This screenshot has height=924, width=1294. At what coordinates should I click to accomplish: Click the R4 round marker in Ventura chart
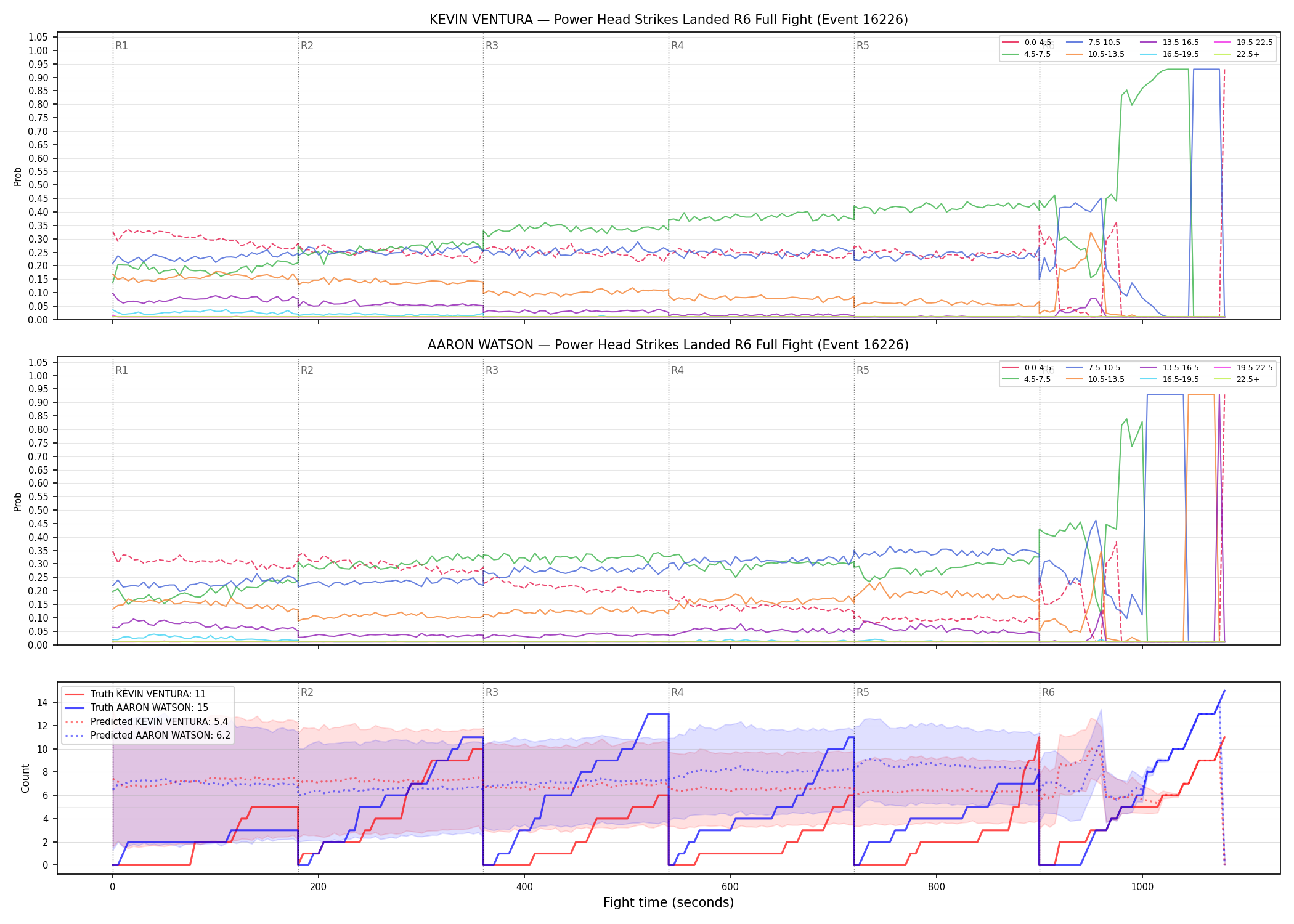(677, 46)
